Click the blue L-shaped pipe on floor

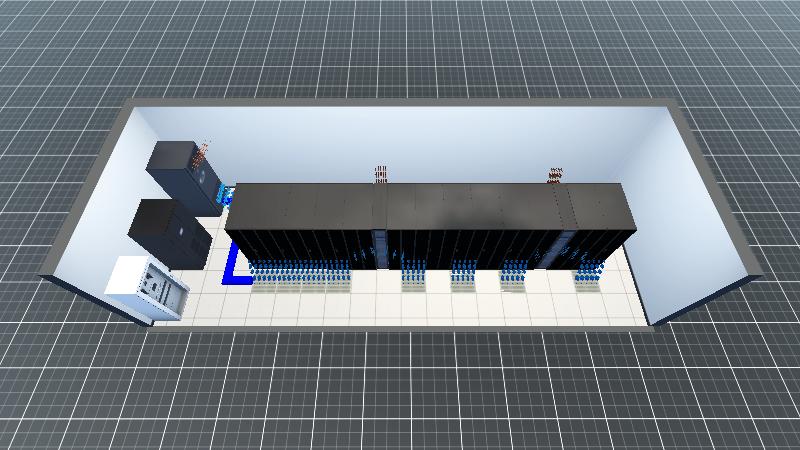click(x=232, y=272)
